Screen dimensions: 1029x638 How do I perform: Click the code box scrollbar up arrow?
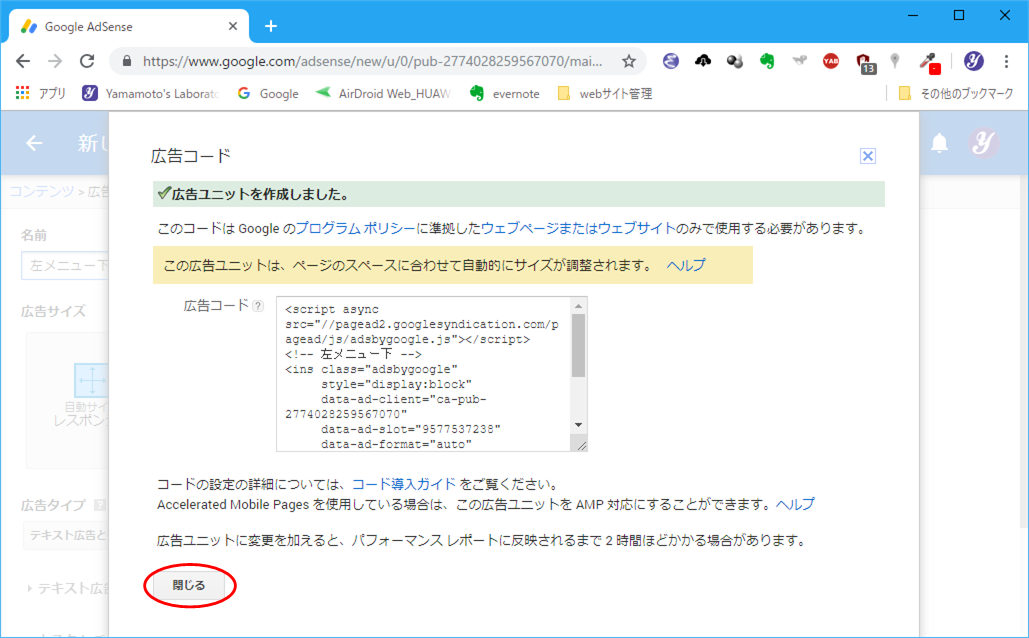click(578, 306)
